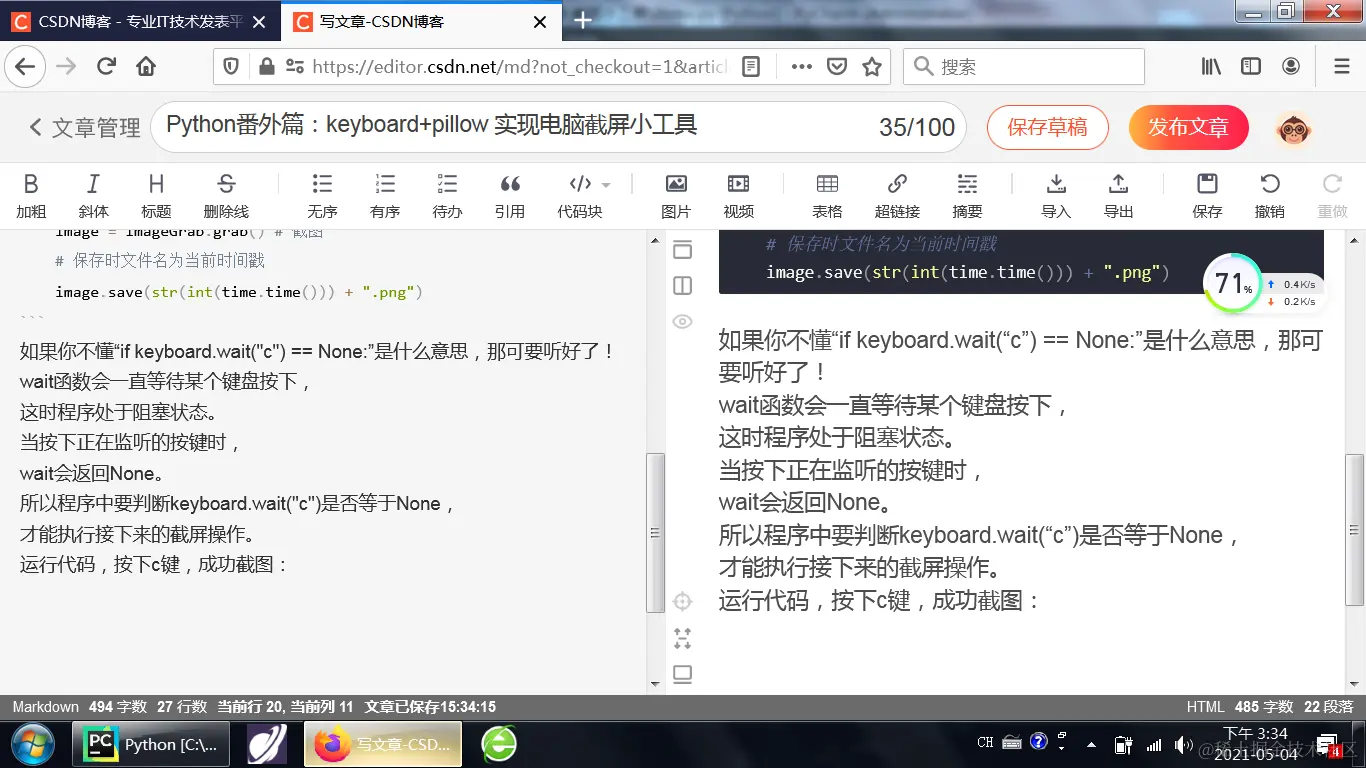Open a new browser tab
The image size is (1366, 768).
[x=582, y=21]
